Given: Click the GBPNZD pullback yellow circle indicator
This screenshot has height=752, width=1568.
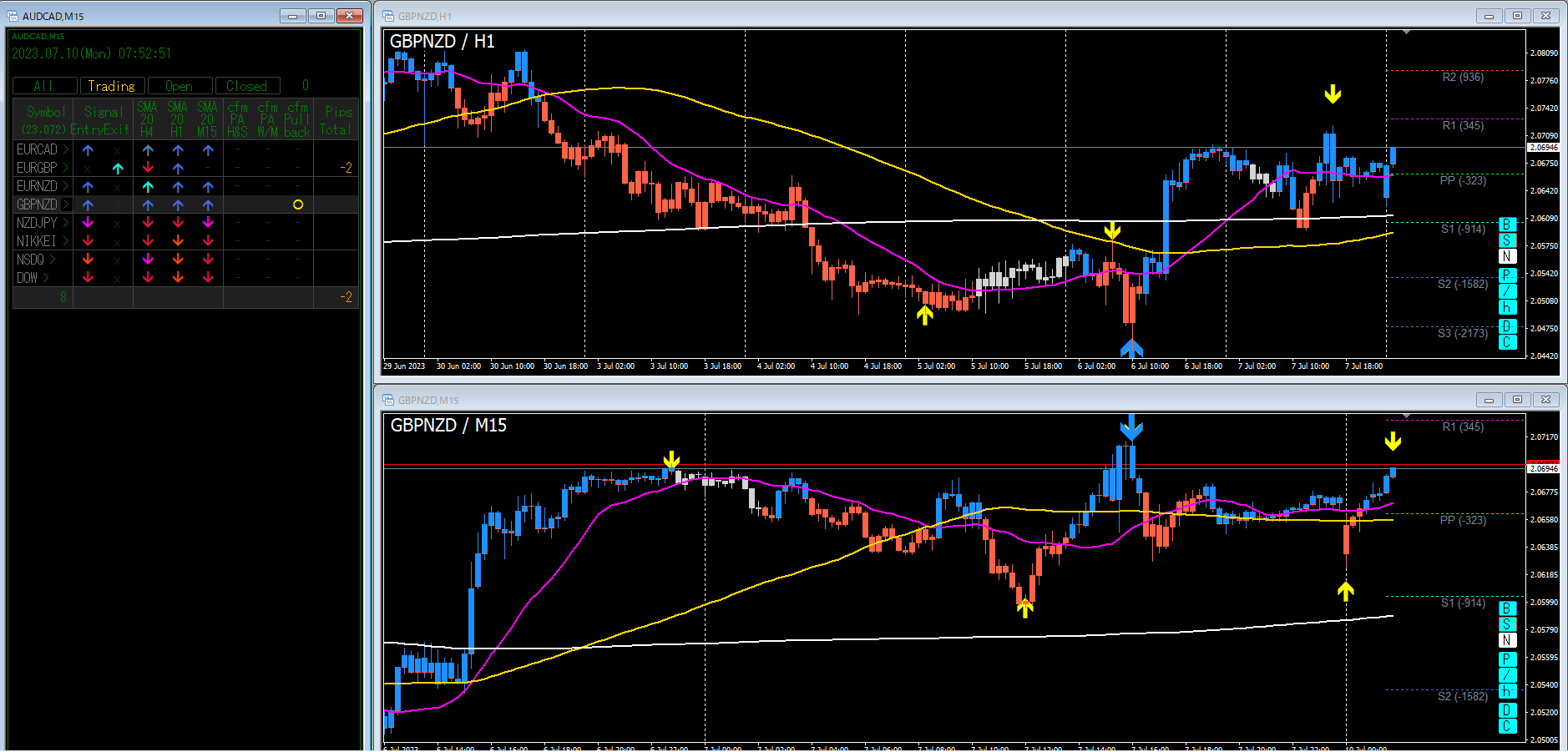Looking at the screenshot, I should [x=298, y=204].
